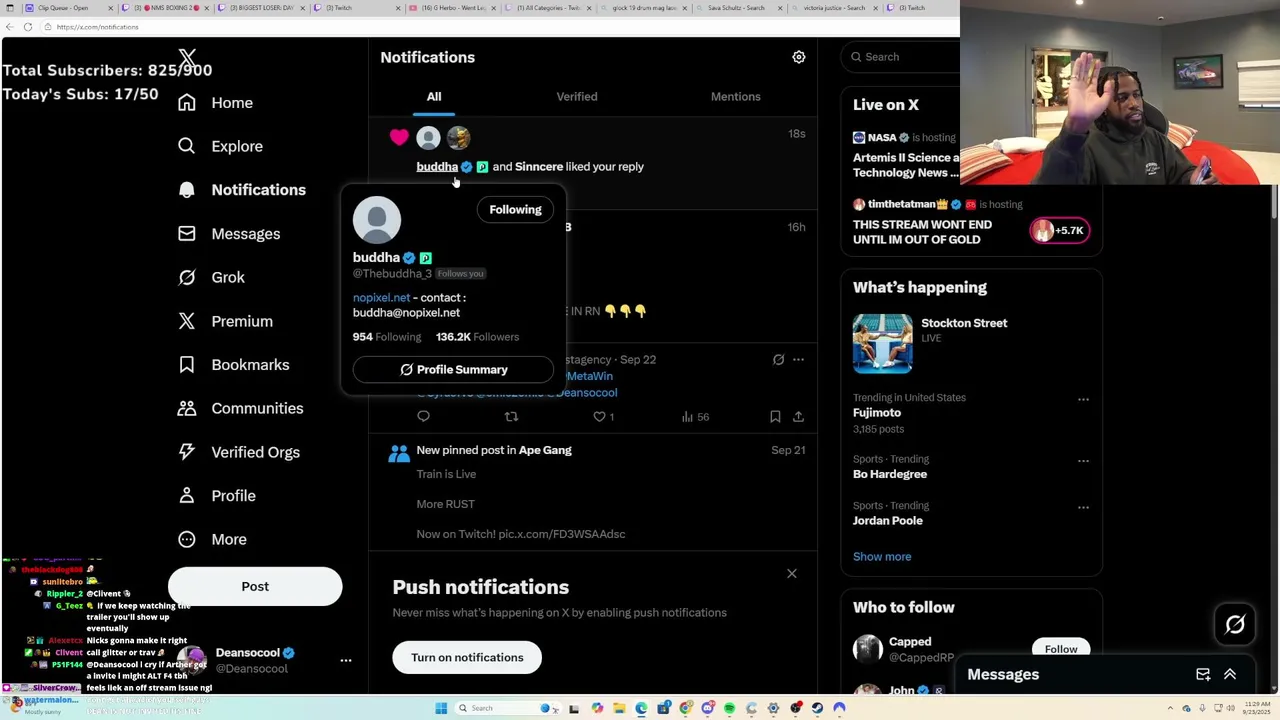Open account menu for Deansocool
The image size is (1280, 720).
point(345,661)
